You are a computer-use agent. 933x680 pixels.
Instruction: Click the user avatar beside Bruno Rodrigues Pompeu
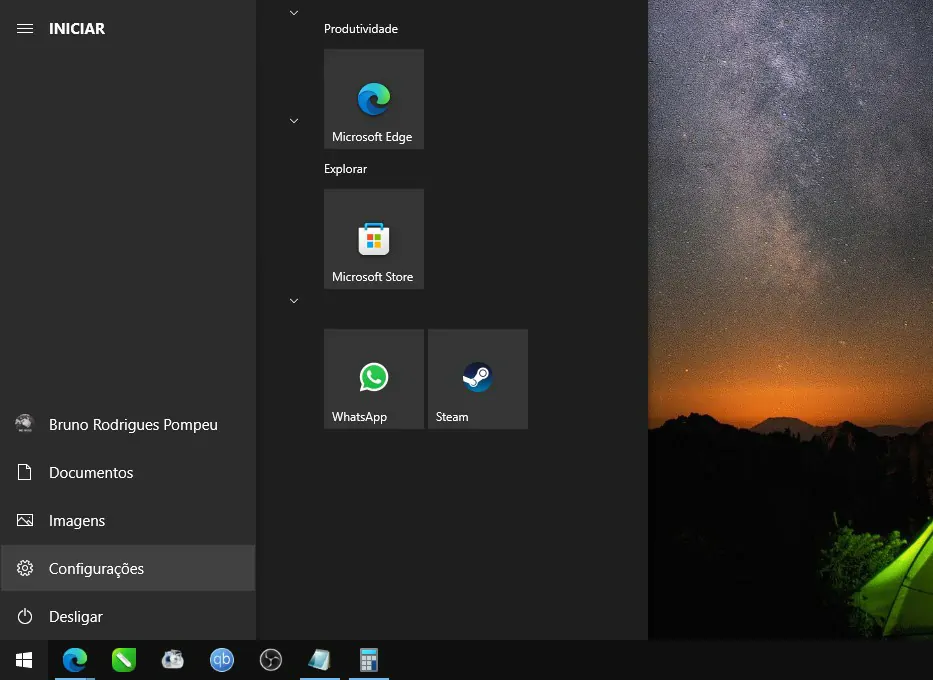pyautogui.click(x=24, y=424)
